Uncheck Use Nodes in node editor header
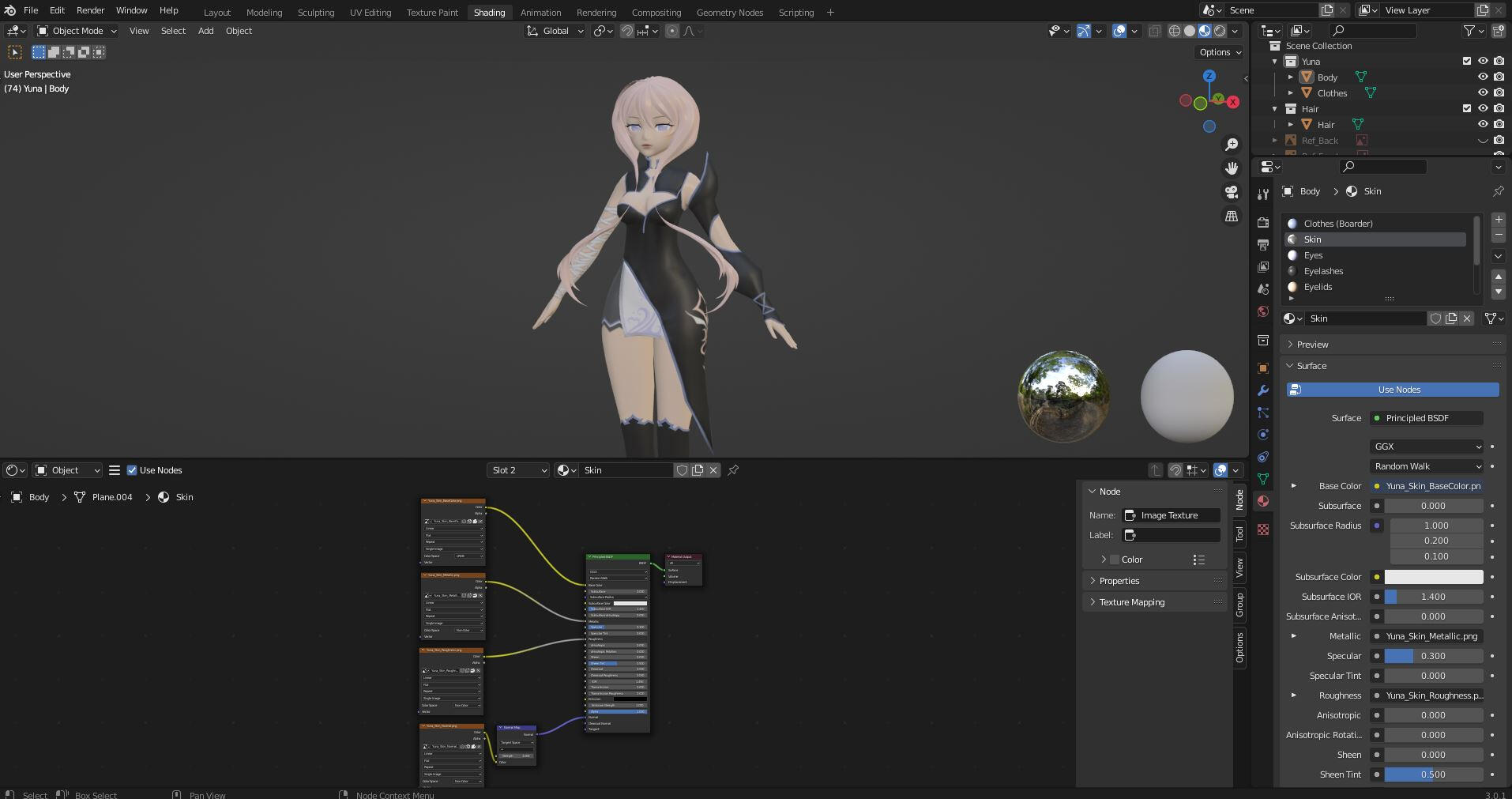 [x=132, y=470]
